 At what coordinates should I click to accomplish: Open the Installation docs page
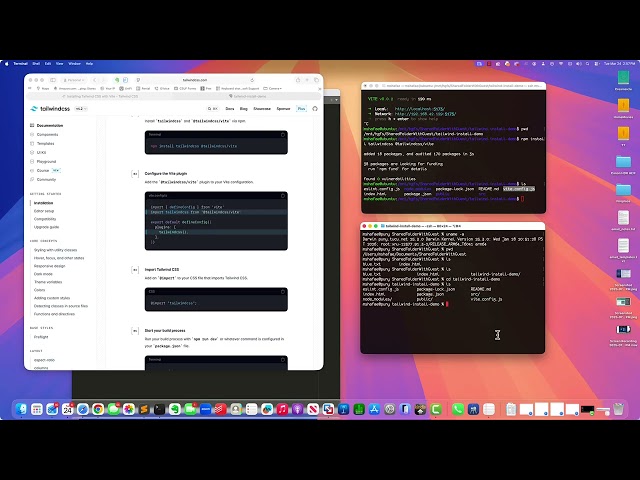(43, 203)
